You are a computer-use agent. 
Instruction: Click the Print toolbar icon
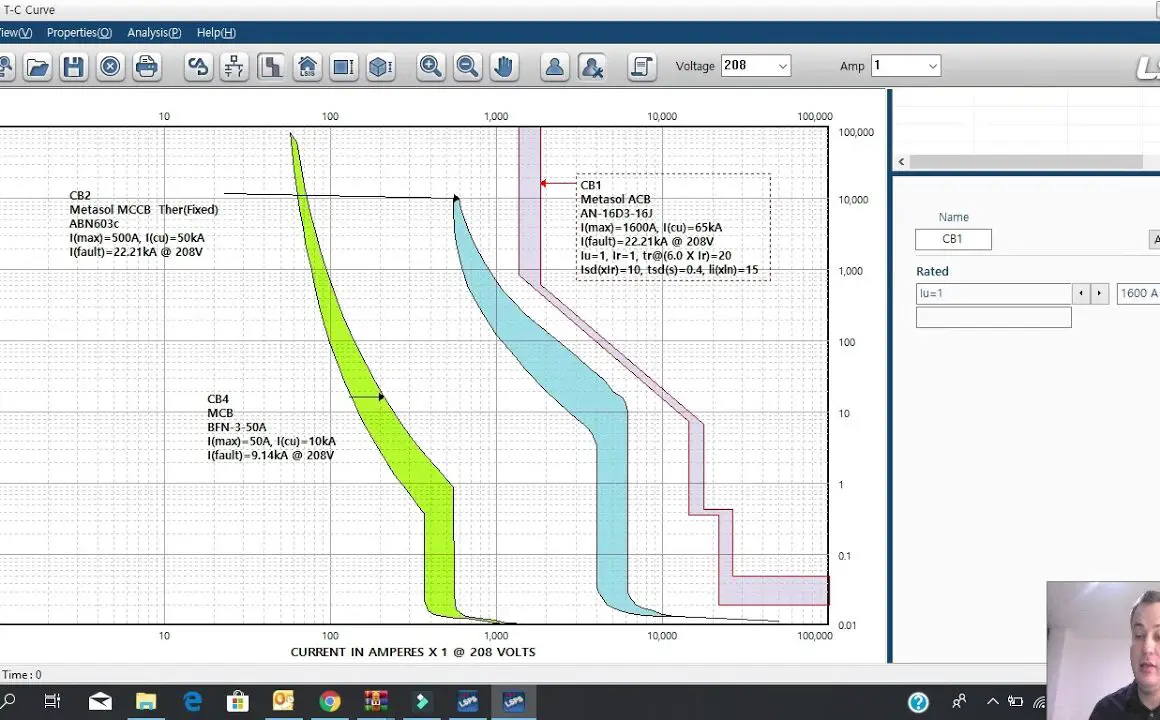146,67
